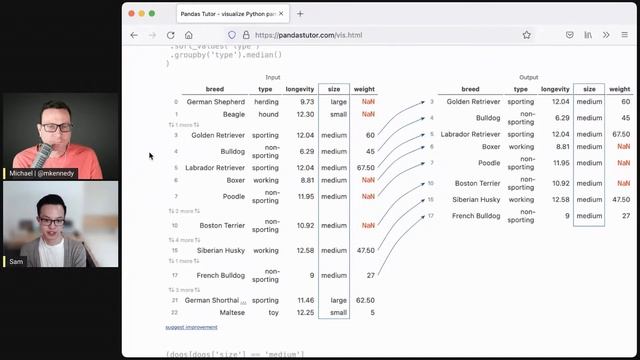The width and height of the screenshot is (640, 360).
Task: Click the Output table 'breed' header
Action: pos(470,89)
